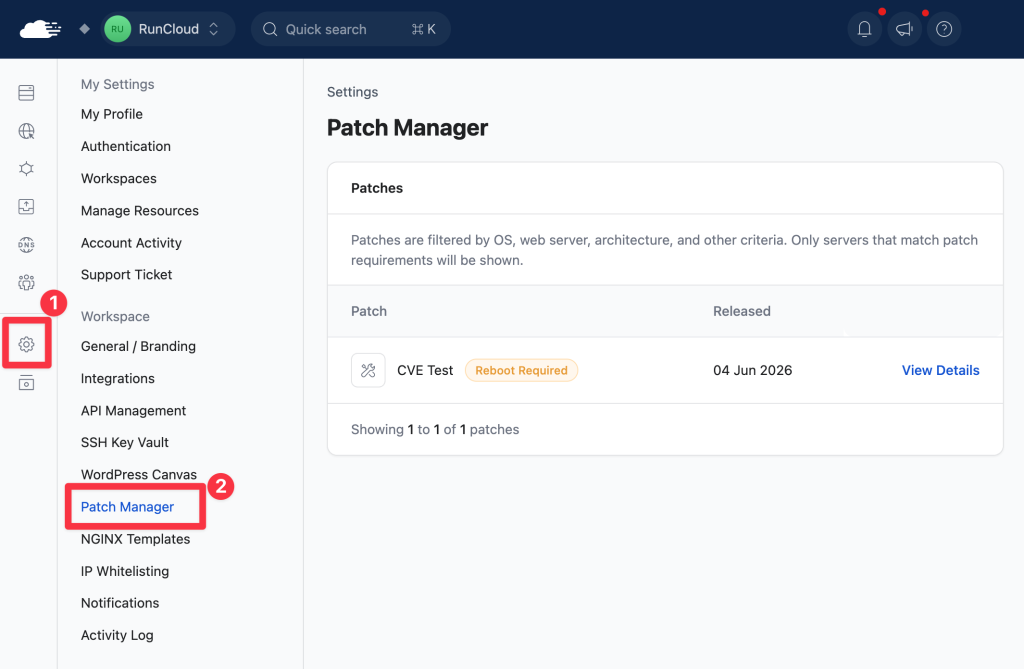This screenshot has height=669, width=1024.
Task: Open the globe web applications icon
Action: (x=26, y=131)
